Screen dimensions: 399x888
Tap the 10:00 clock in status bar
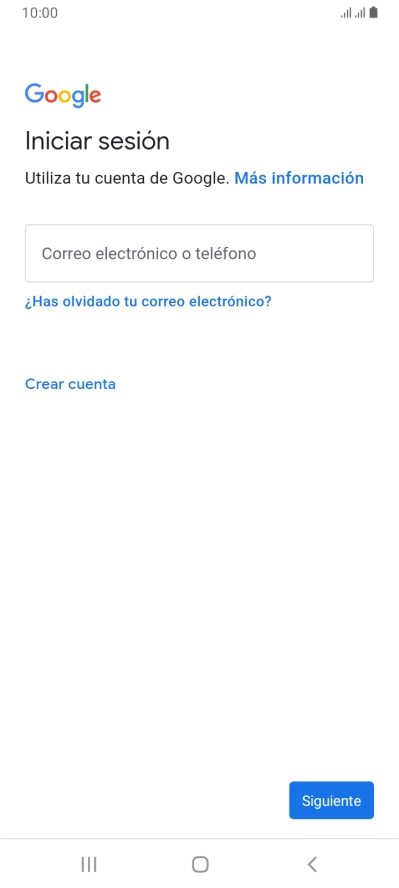(x=40, y=13)
